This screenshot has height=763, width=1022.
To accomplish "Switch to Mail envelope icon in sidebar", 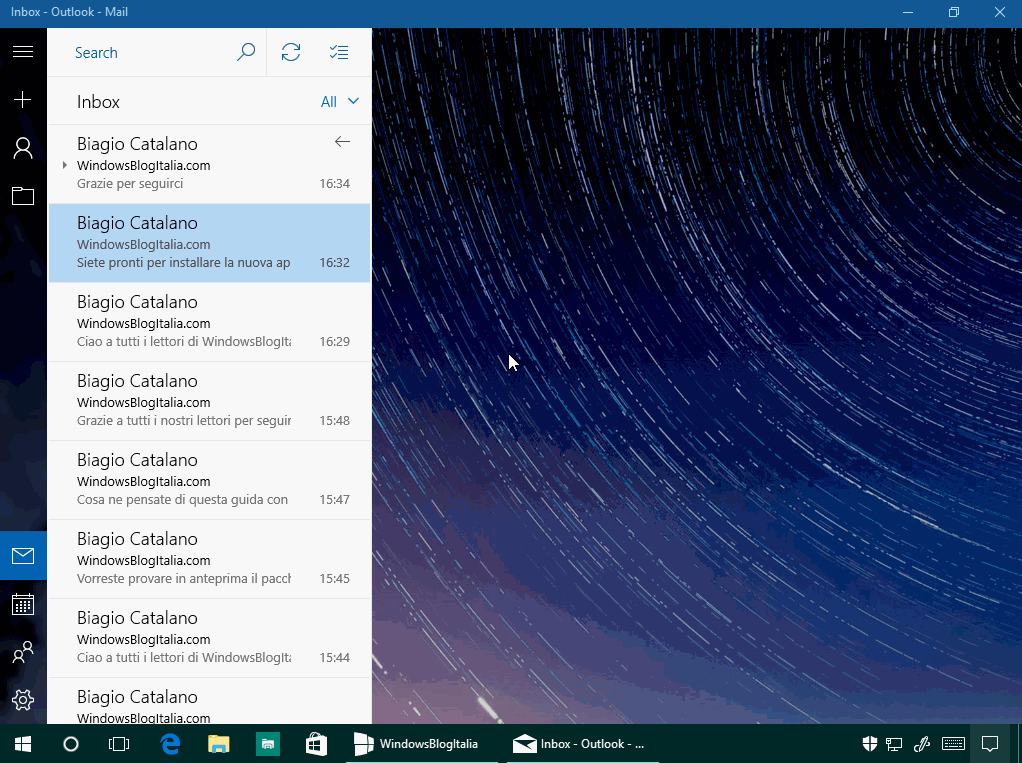I will coord(23,556).
